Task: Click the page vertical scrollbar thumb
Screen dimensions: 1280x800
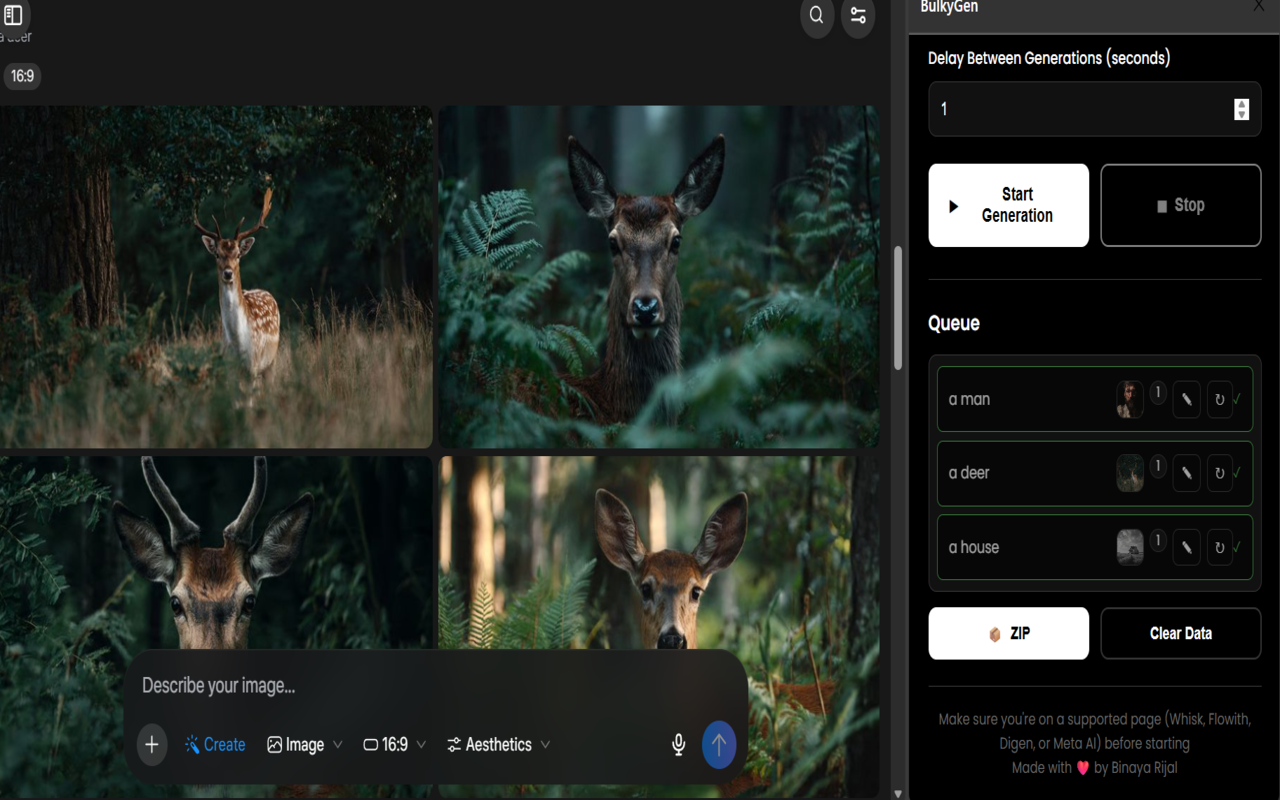Action: 897,308
